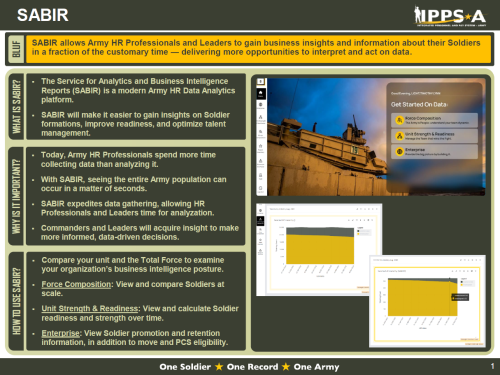Open the Unit Strength & Readiness card

[434, 136]
